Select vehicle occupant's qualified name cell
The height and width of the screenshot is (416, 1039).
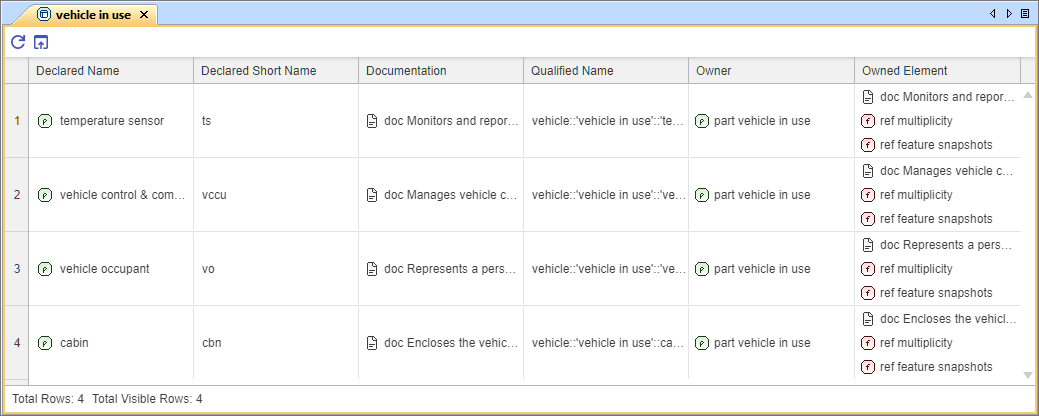click(607, 269)
